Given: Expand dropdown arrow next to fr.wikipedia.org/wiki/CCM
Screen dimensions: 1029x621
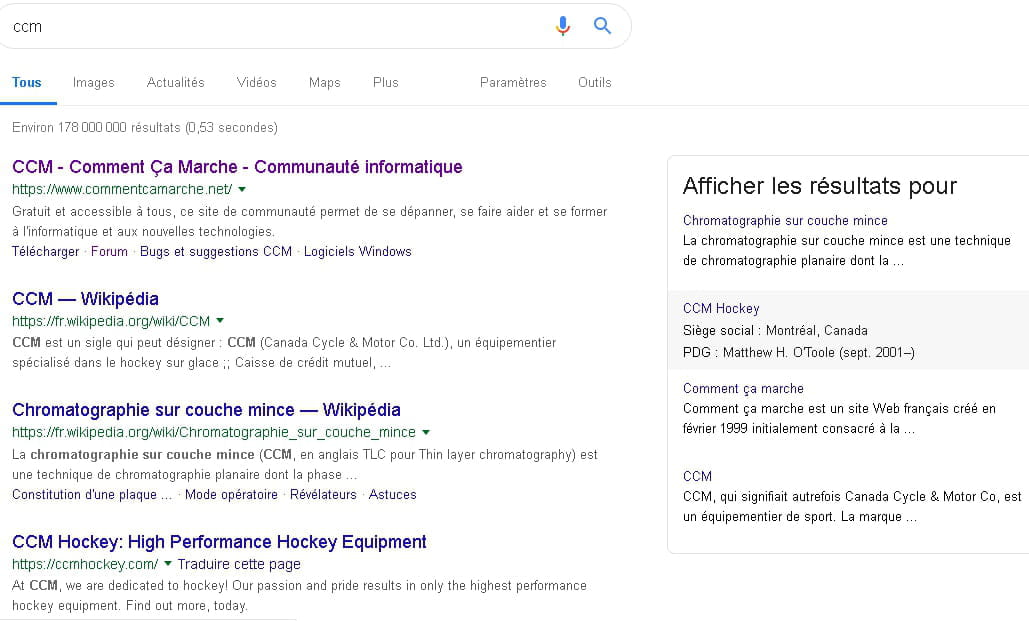Looking at the screenshot, I should tap(220, 321).
